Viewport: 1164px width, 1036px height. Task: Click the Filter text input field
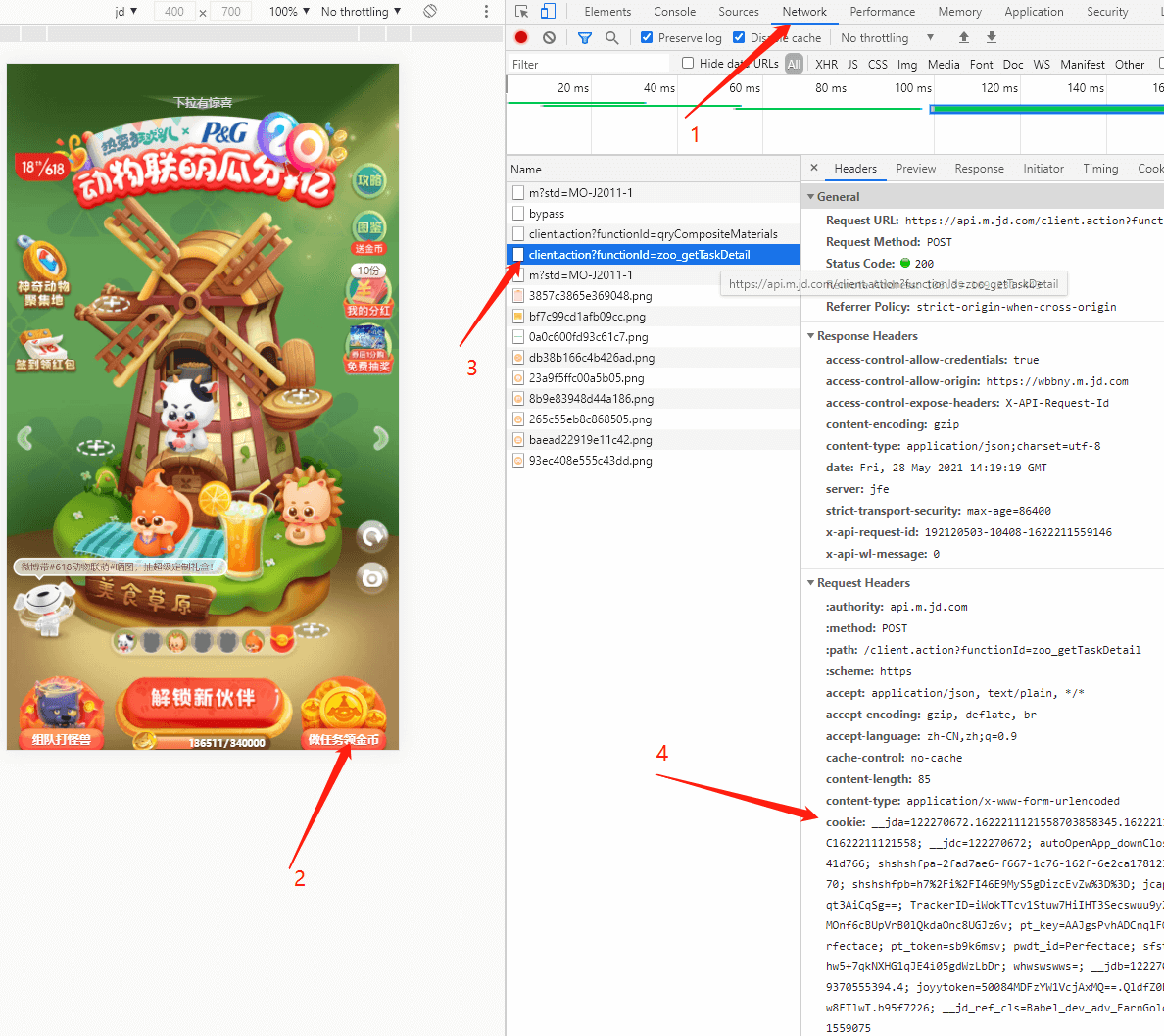point(588,64)
